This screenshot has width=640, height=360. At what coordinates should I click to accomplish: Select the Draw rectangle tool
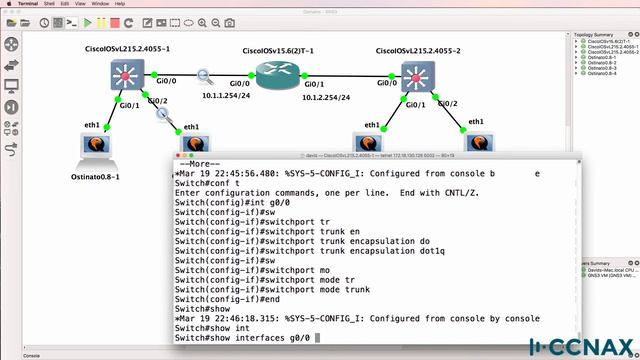(175, 23)
